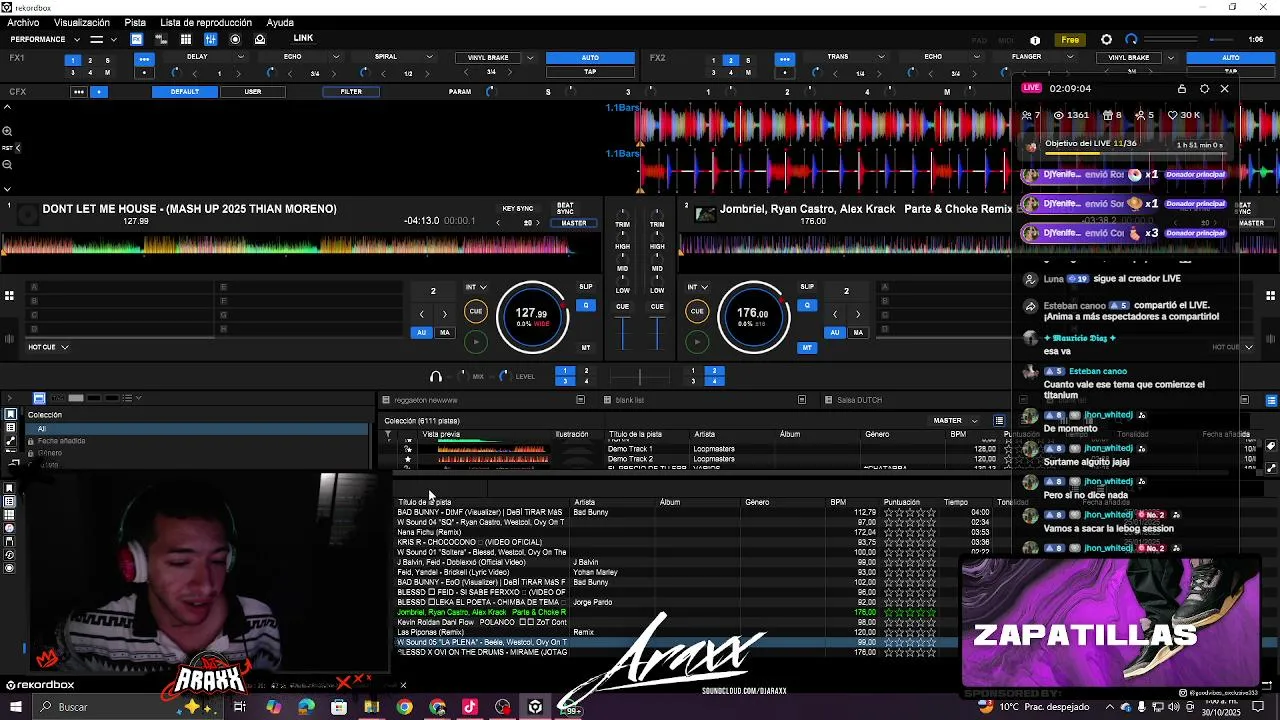
Task: Toggle deck 1 Quantize Q button
Action: point(586,305)
